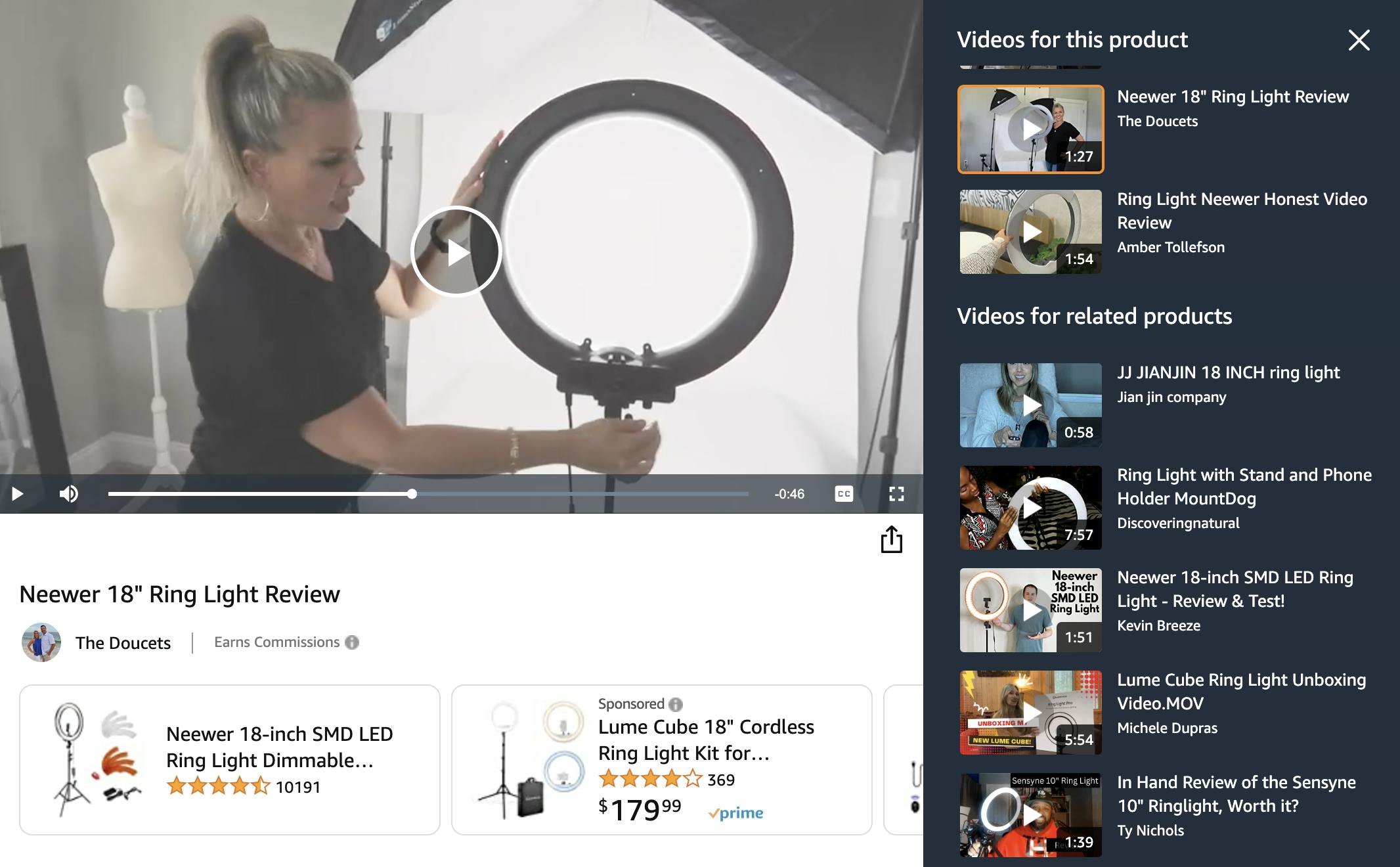The width and height of the screenshot is (1400, 867).
Task: Click the small play icon in control bar
Action: coord(18,494)
